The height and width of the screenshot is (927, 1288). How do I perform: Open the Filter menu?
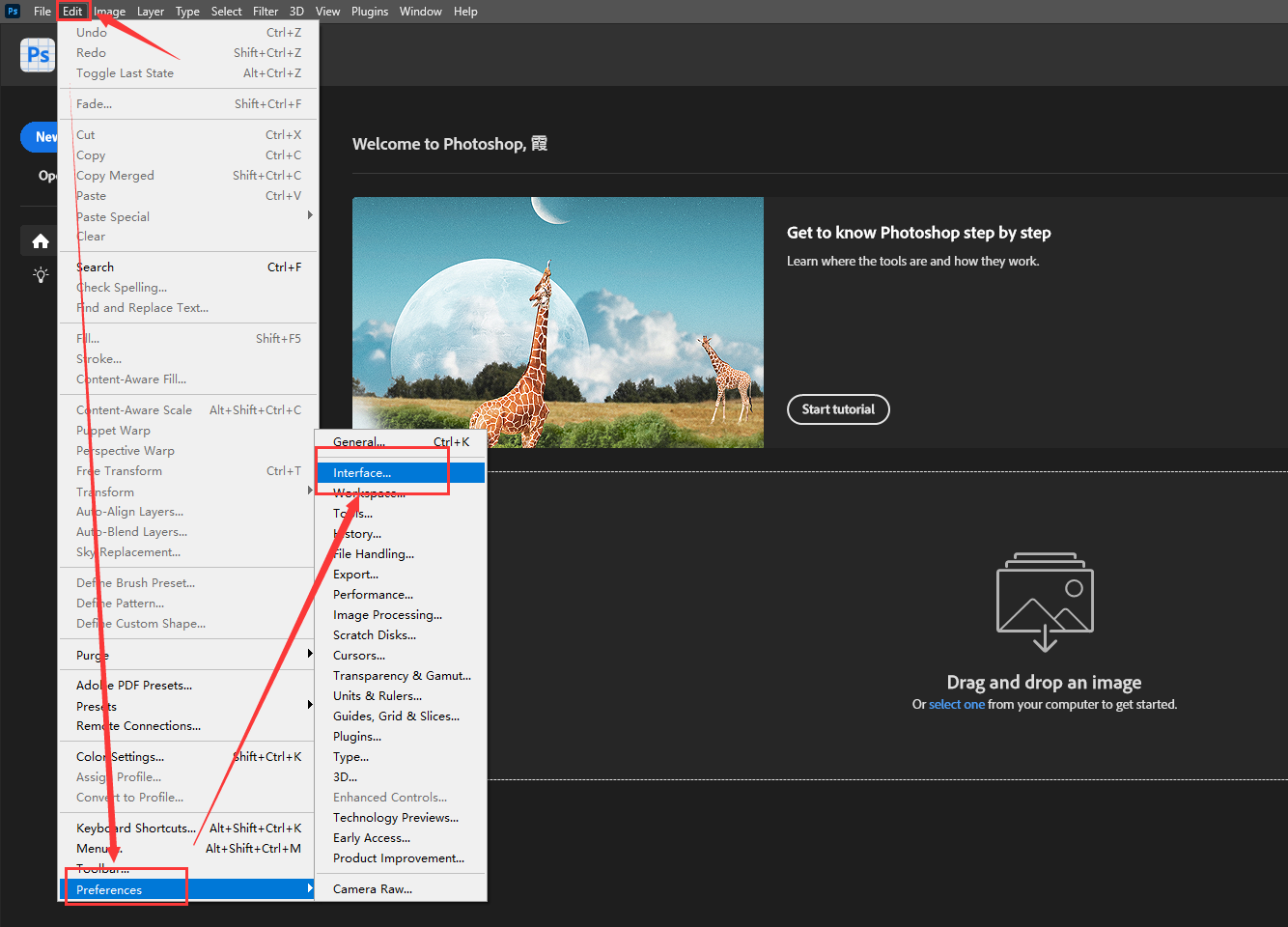[266, 12]
